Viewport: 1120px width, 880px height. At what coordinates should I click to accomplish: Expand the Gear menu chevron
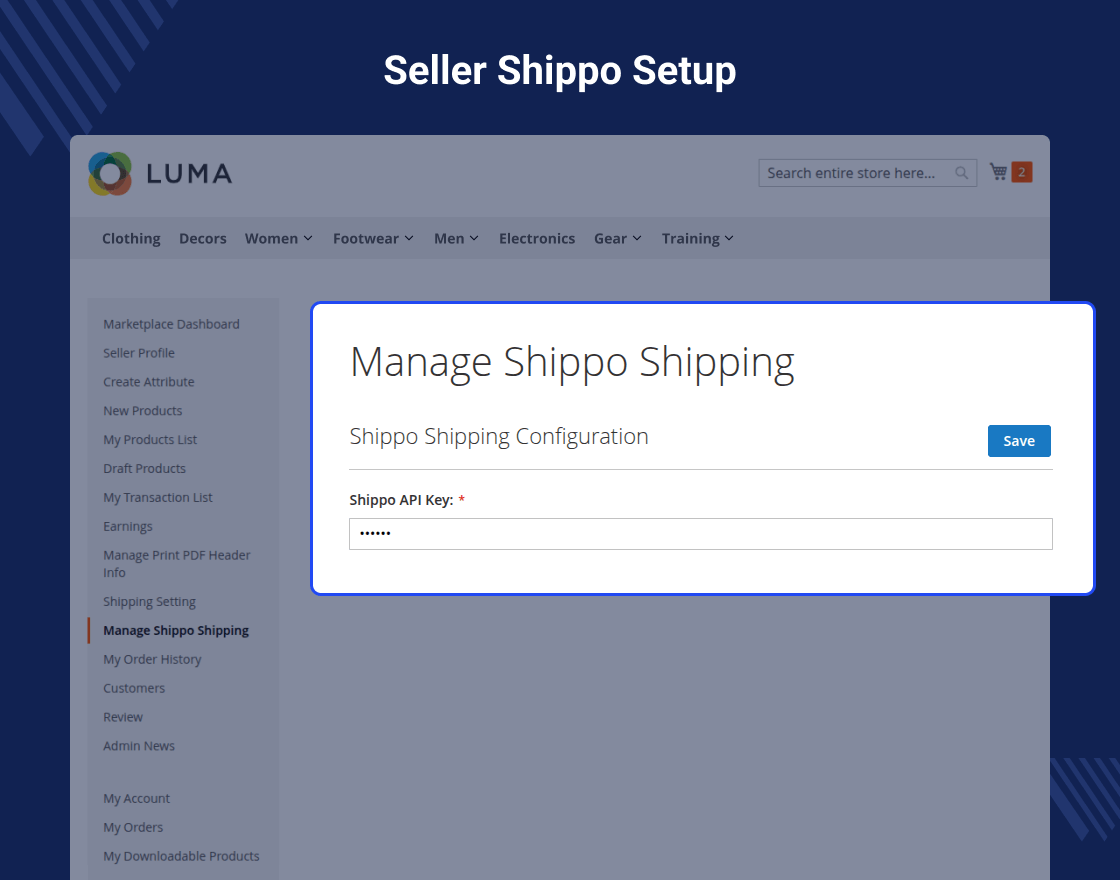pos(637,239)
